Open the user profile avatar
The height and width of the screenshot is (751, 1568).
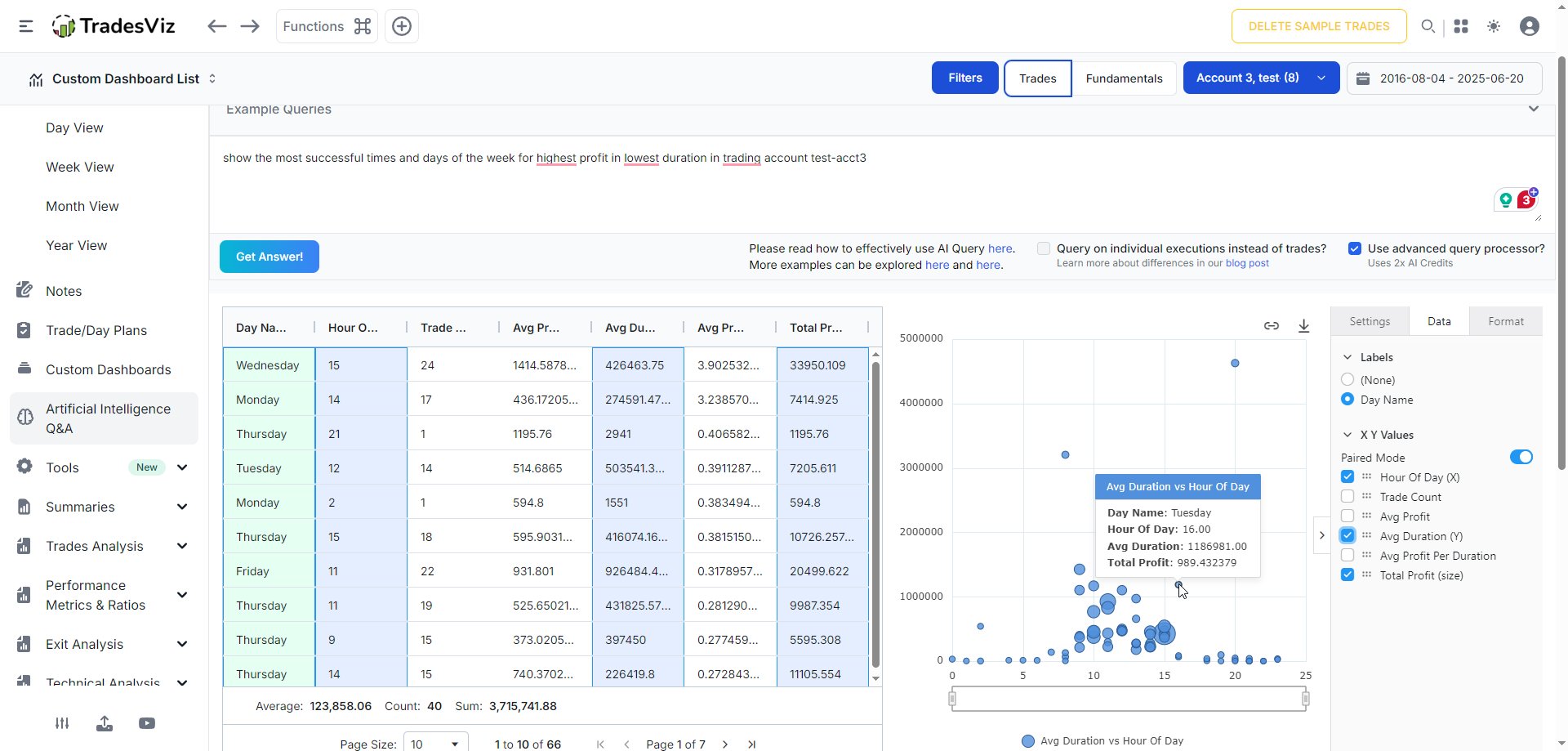click(x=1530, y=26)
